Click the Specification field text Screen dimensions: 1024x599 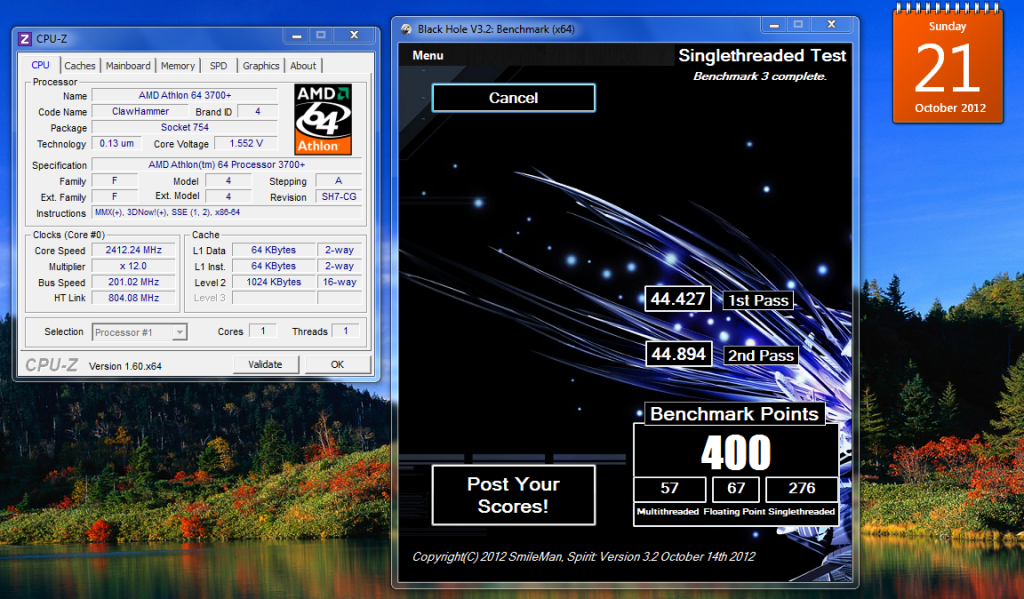227,165
